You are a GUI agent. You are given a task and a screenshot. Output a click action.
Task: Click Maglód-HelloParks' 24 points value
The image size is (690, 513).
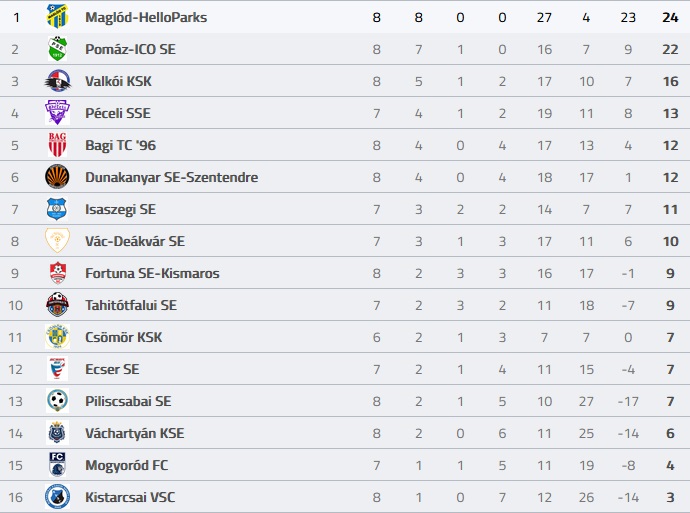670,17
